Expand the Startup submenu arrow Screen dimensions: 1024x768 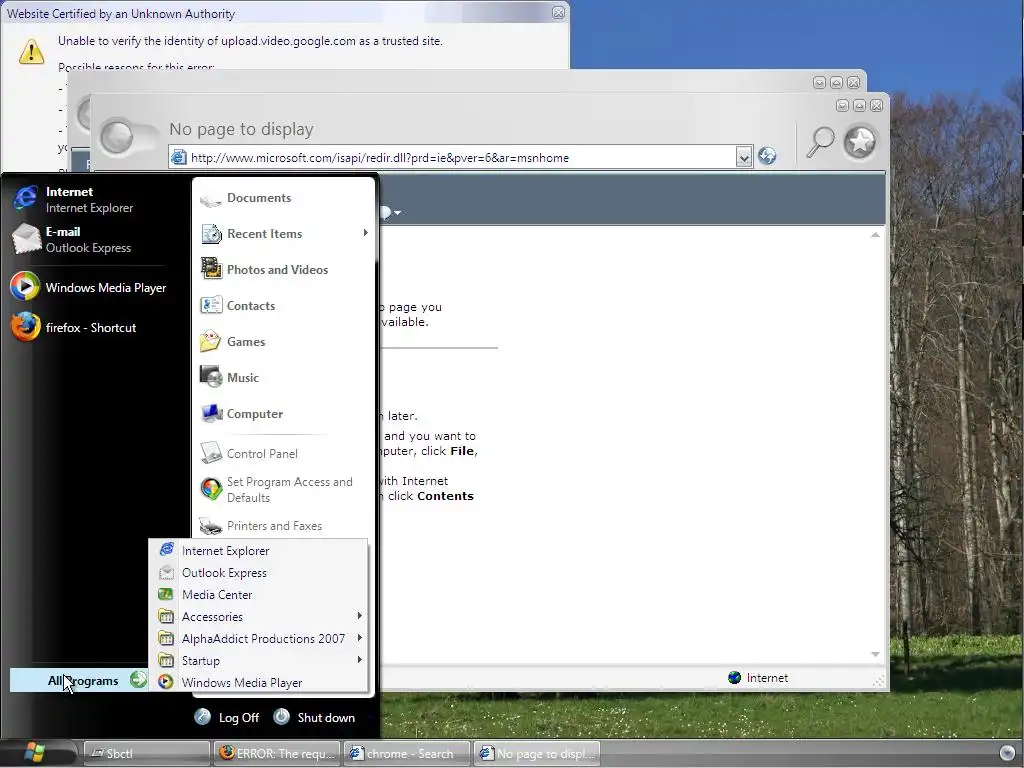tap(359, 660)
